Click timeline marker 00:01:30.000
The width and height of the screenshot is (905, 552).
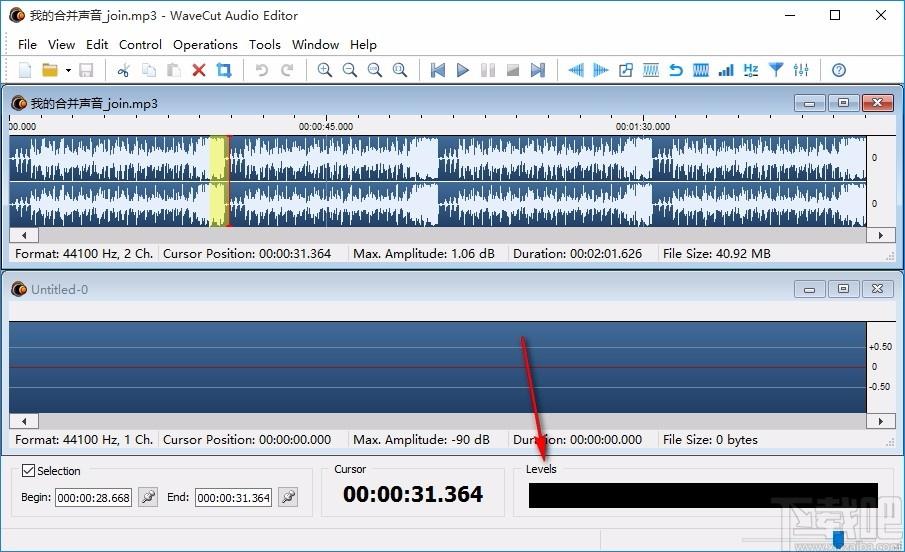(x=642, y=126)
